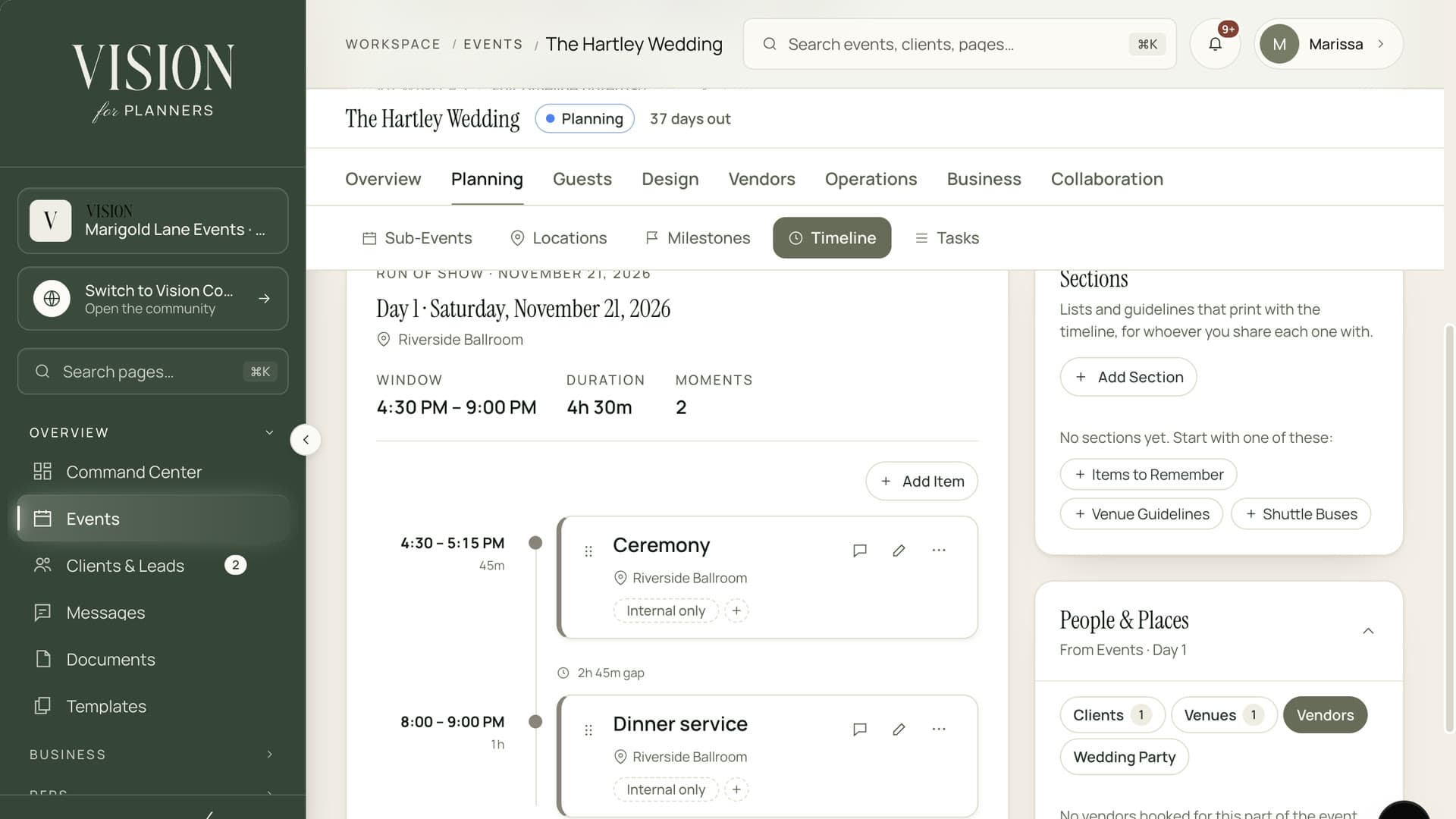
Task: Click the Add Item button
Action: (921, 482)
